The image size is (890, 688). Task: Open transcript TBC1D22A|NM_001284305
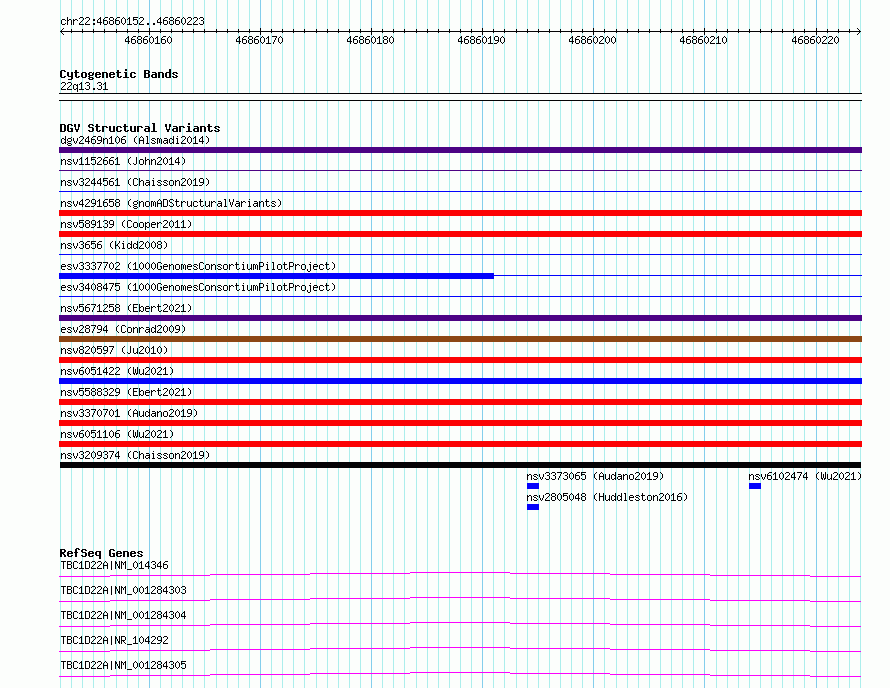pyautogui.click(x=123, y=665)
